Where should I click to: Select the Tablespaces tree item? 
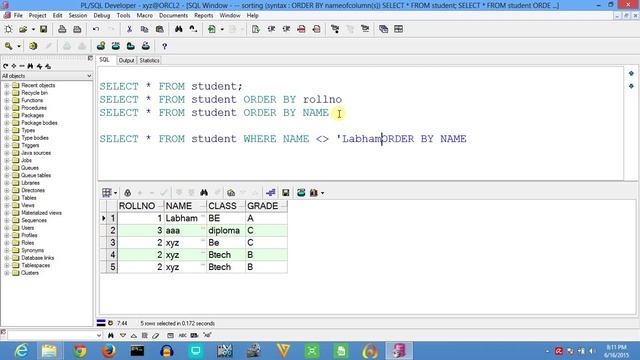(x=36, y=265)
